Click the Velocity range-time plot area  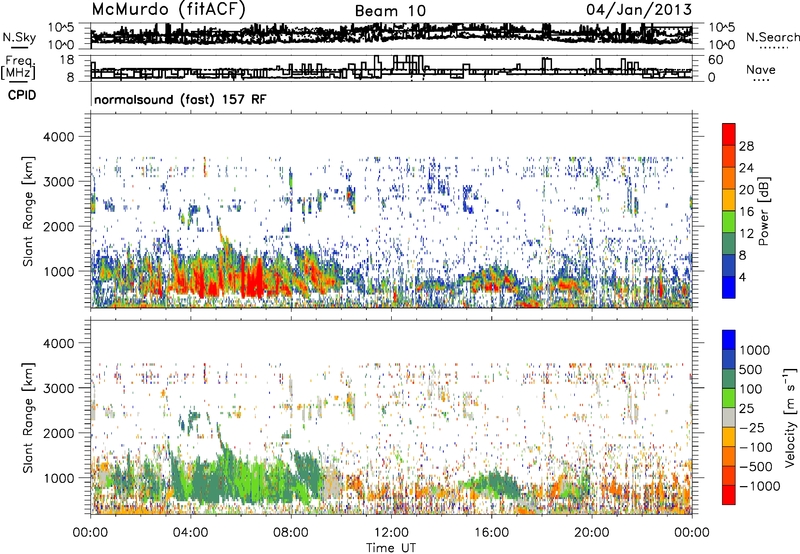tap(391, 417)
